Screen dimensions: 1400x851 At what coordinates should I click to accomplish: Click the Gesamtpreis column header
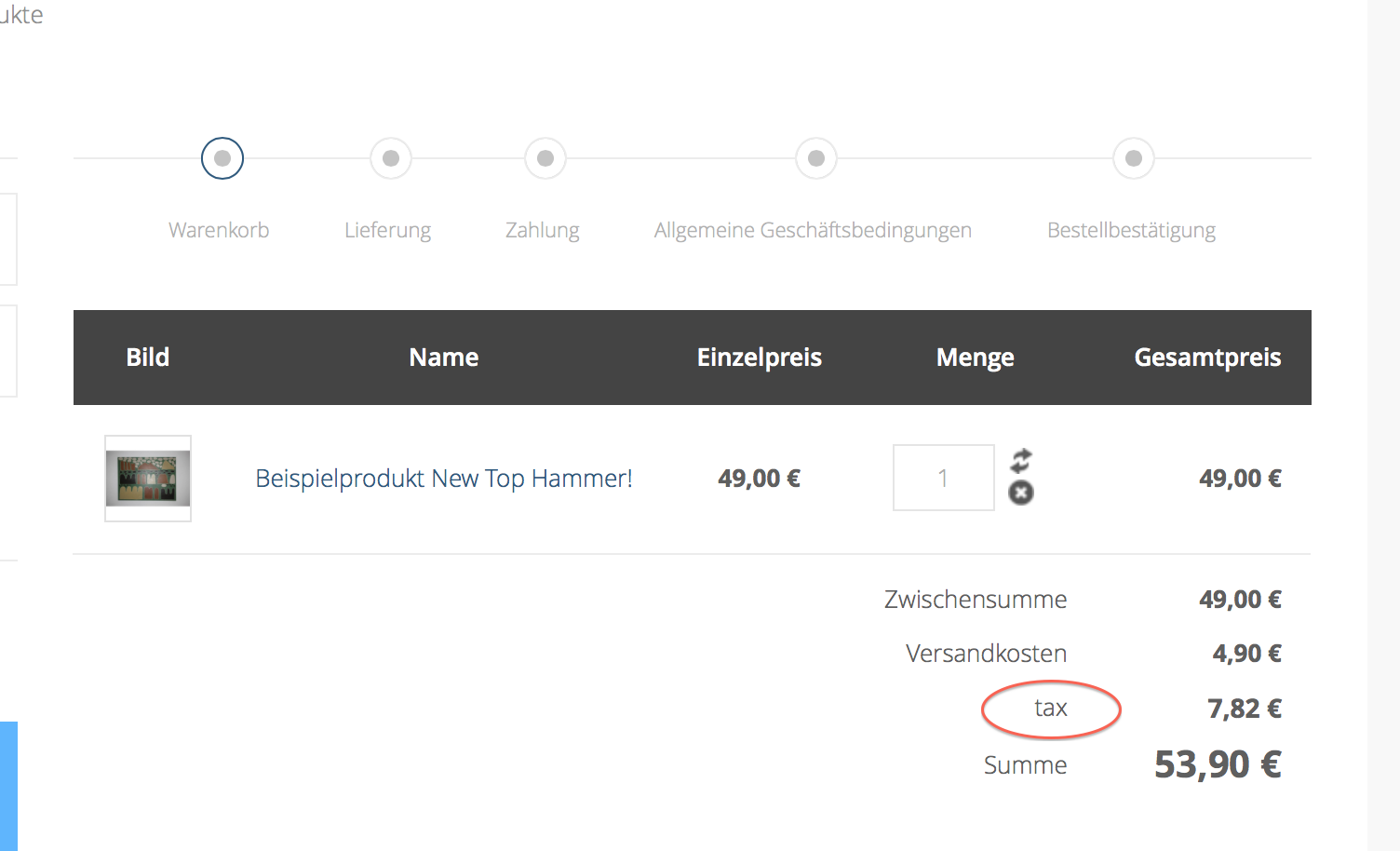pos(1207,358)
